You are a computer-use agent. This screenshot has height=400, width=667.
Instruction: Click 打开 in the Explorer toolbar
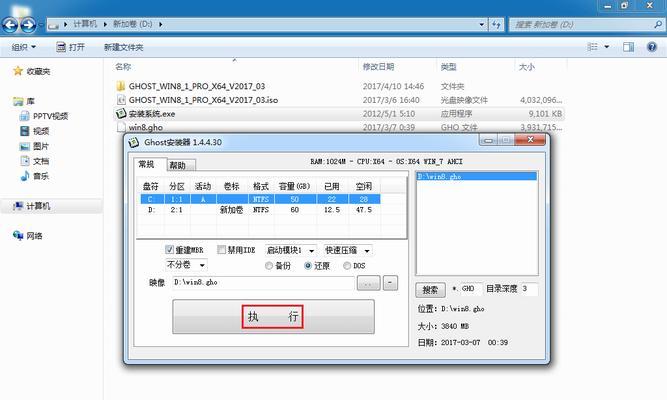tap(71, 47)
